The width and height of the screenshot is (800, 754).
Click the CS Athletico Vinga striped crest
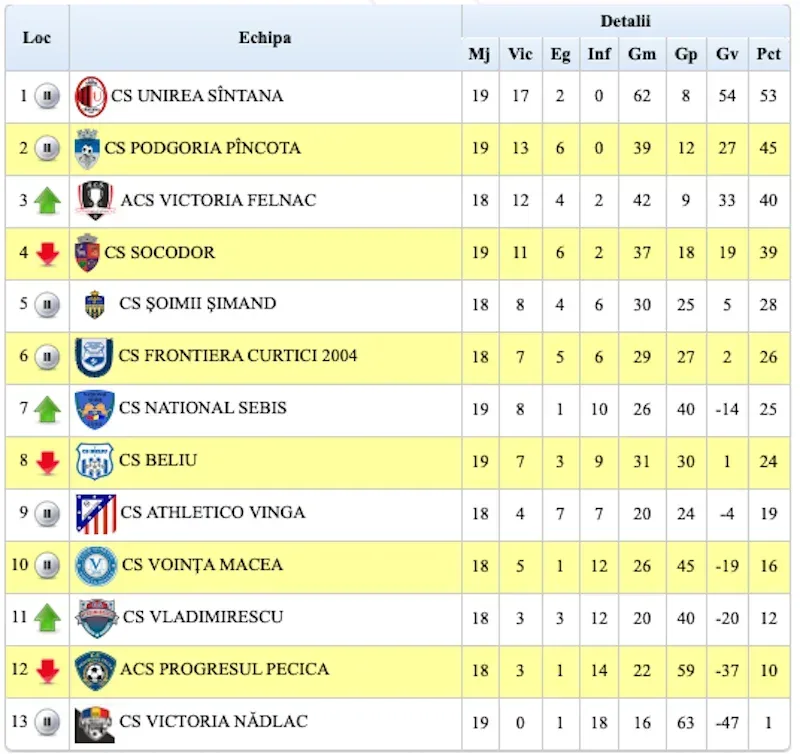click(95, 514)
